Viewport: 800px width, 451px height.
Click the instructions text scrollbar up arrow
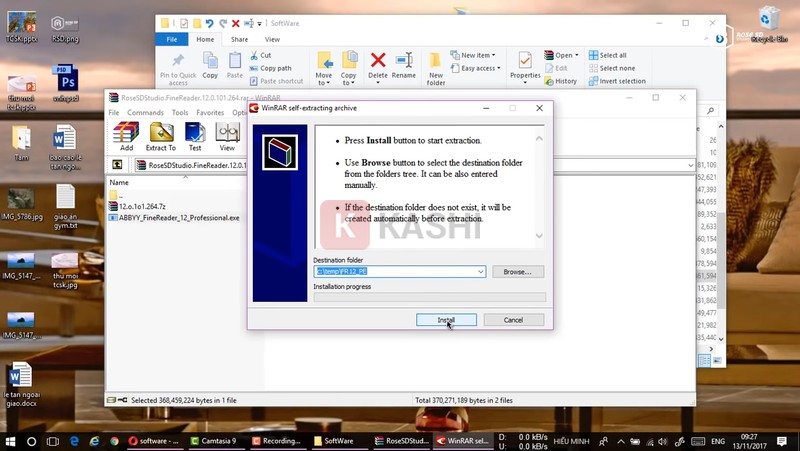point(539,138)
